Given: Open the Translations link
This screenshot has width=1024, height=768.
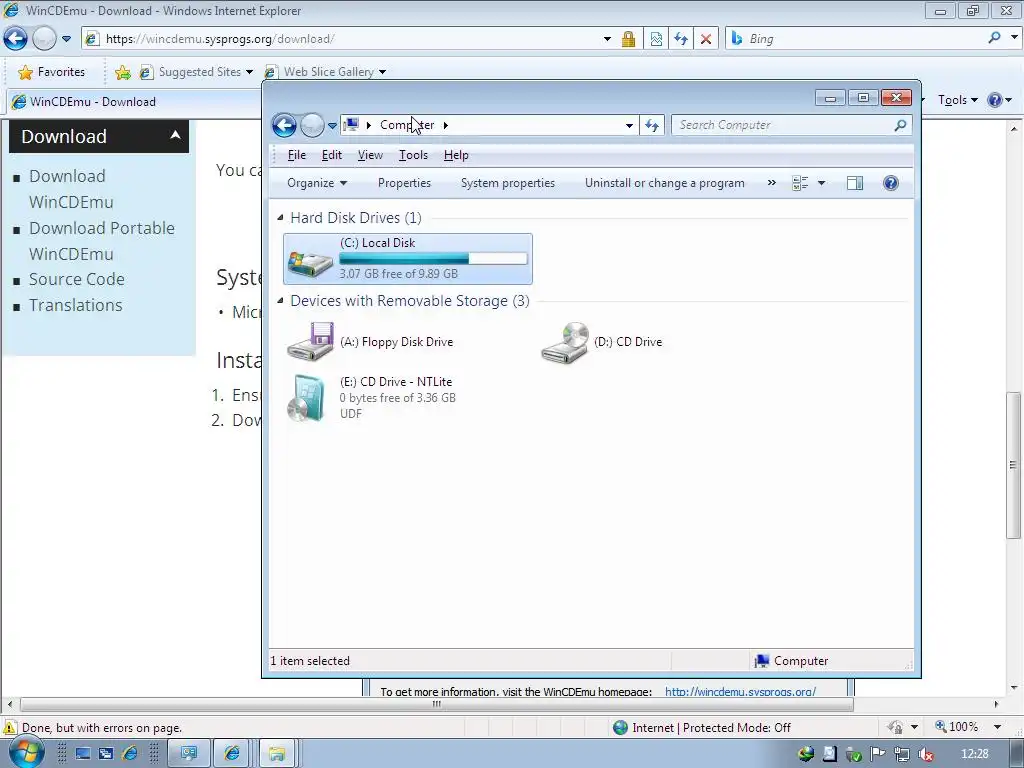Looking at the screenshot, I should (76, 305).
